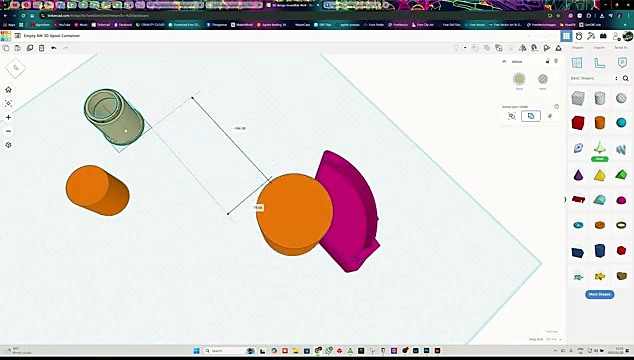
Task: Click the Export button
Action: tap(599, 48)
